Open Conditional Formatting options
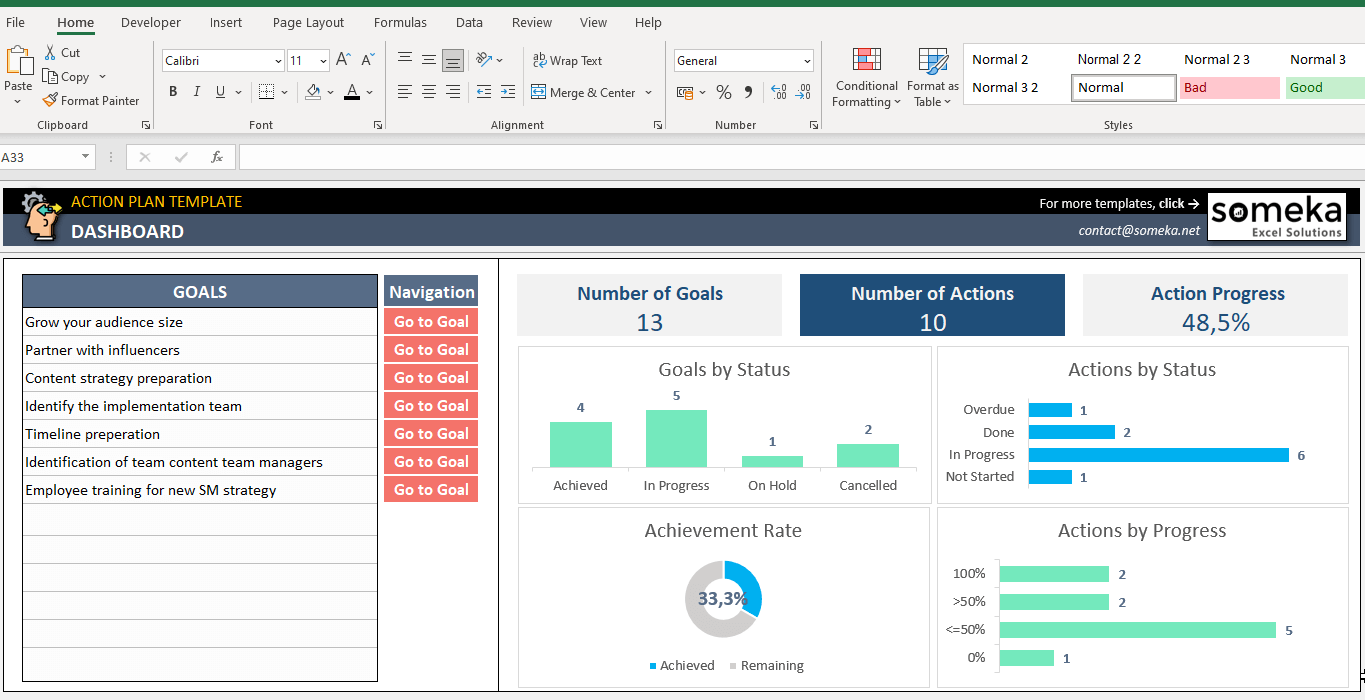 (x=865, y=76)
